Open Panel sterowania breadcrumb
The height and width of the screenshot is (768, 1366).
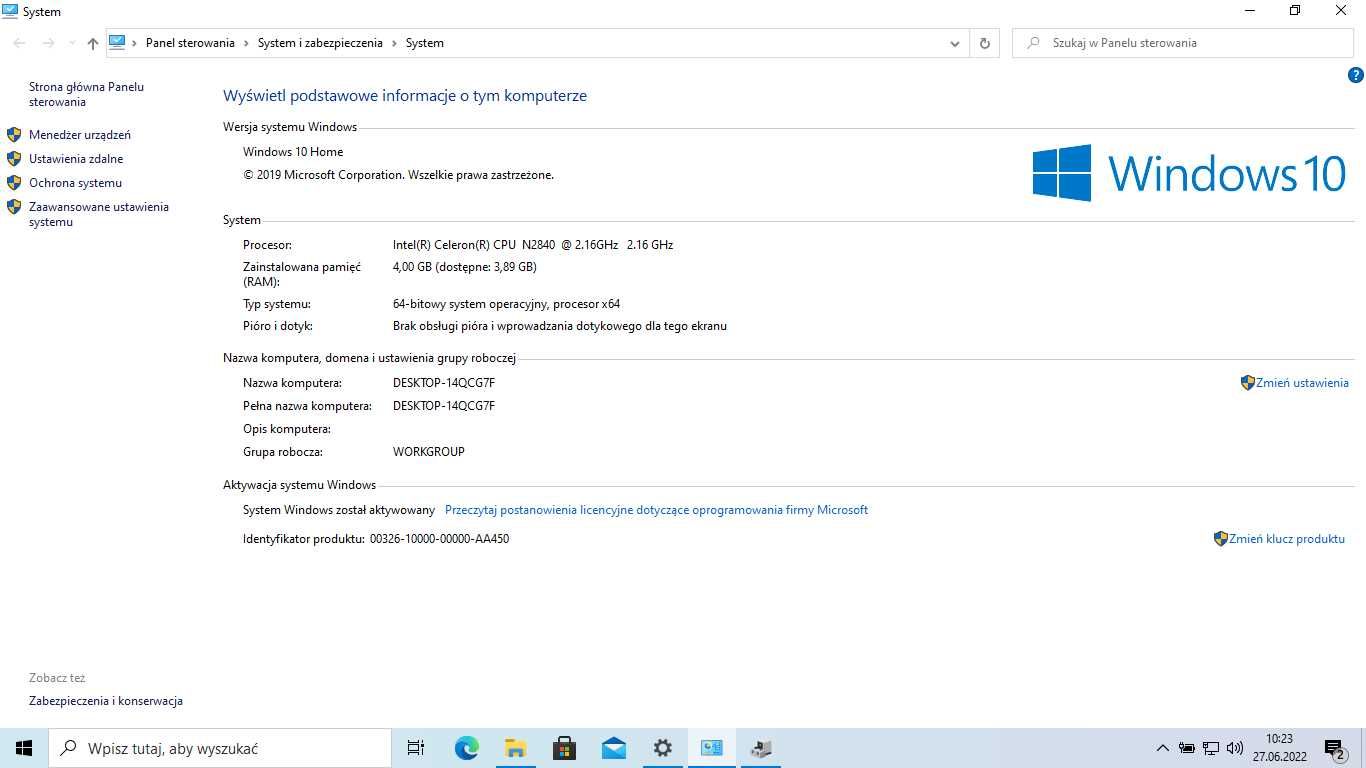(x=190, y=43)
